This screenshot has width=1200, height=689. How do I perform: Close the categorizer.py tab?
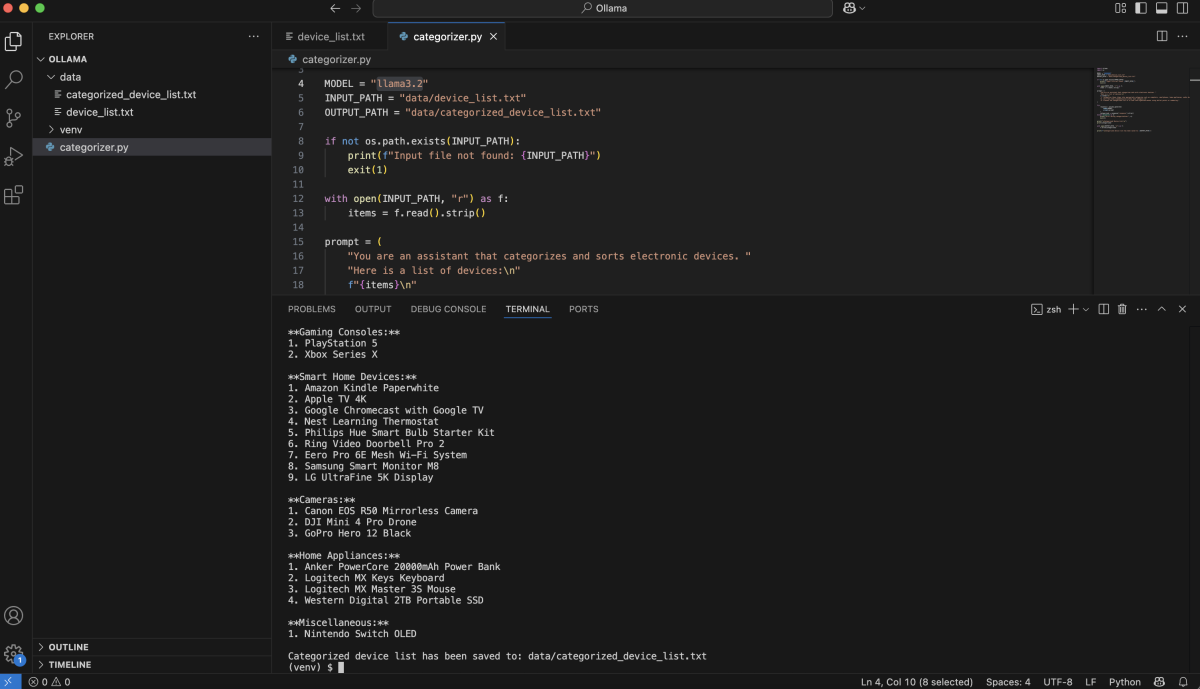[493, 36]
